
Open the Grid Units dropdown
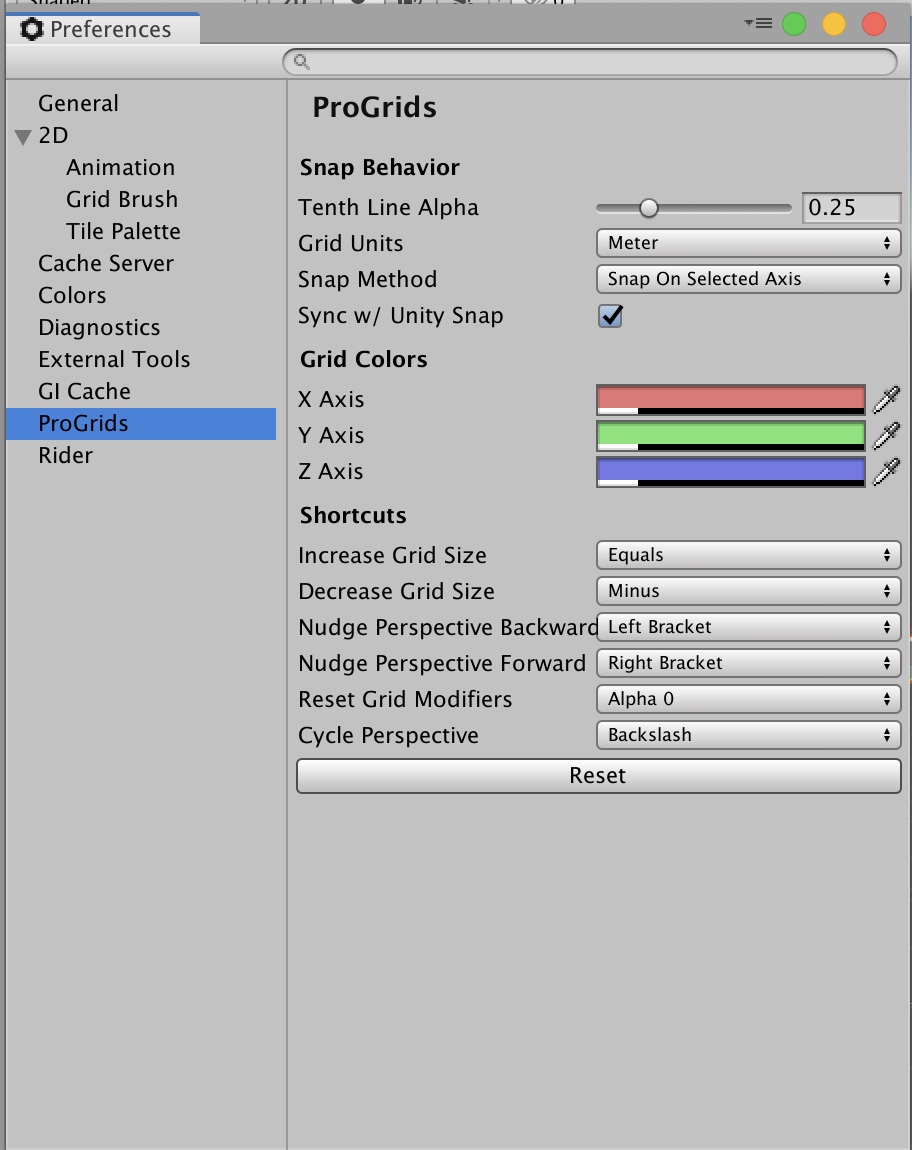tap(748, 243)
